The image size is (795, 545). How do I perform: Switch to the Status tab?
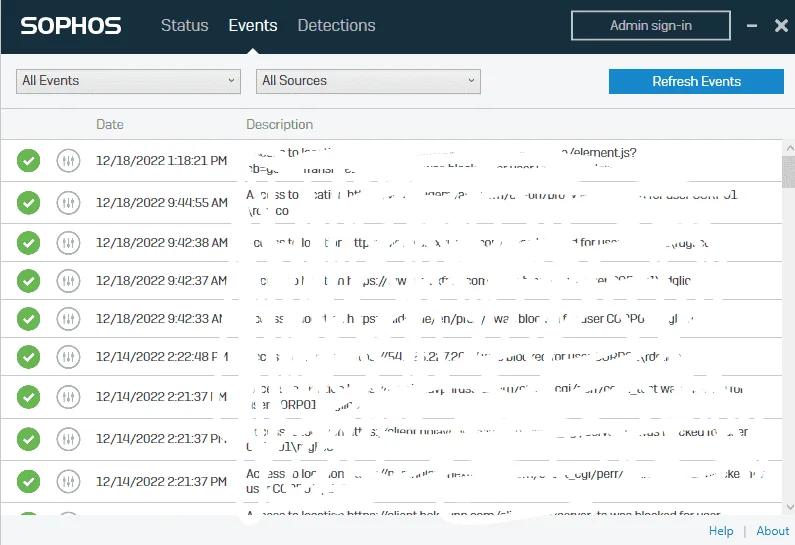point(185,25)
